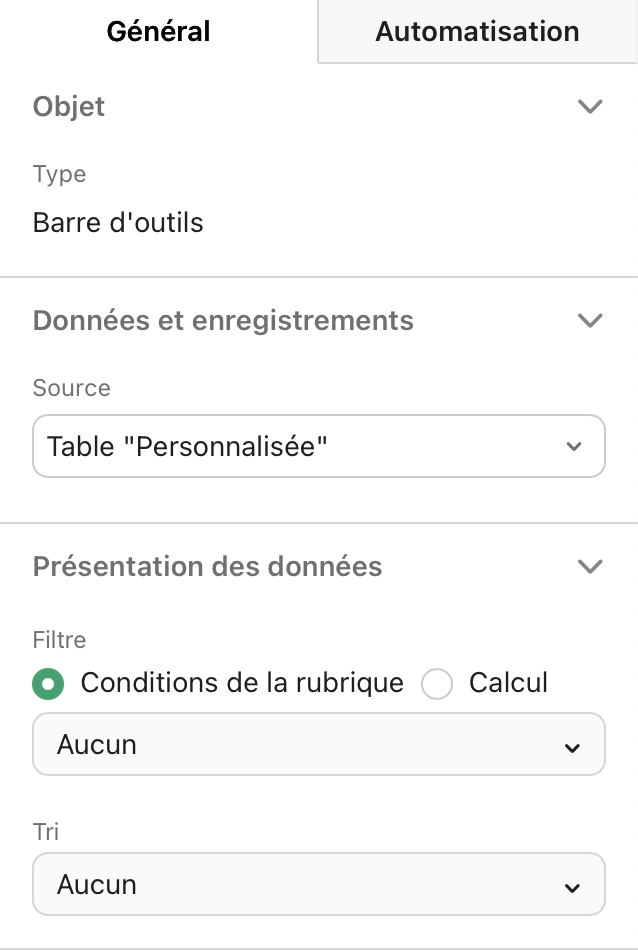Click the Tri field label
Screen dimensions: 638x950
pyautogui.click(x=46, y=831)
